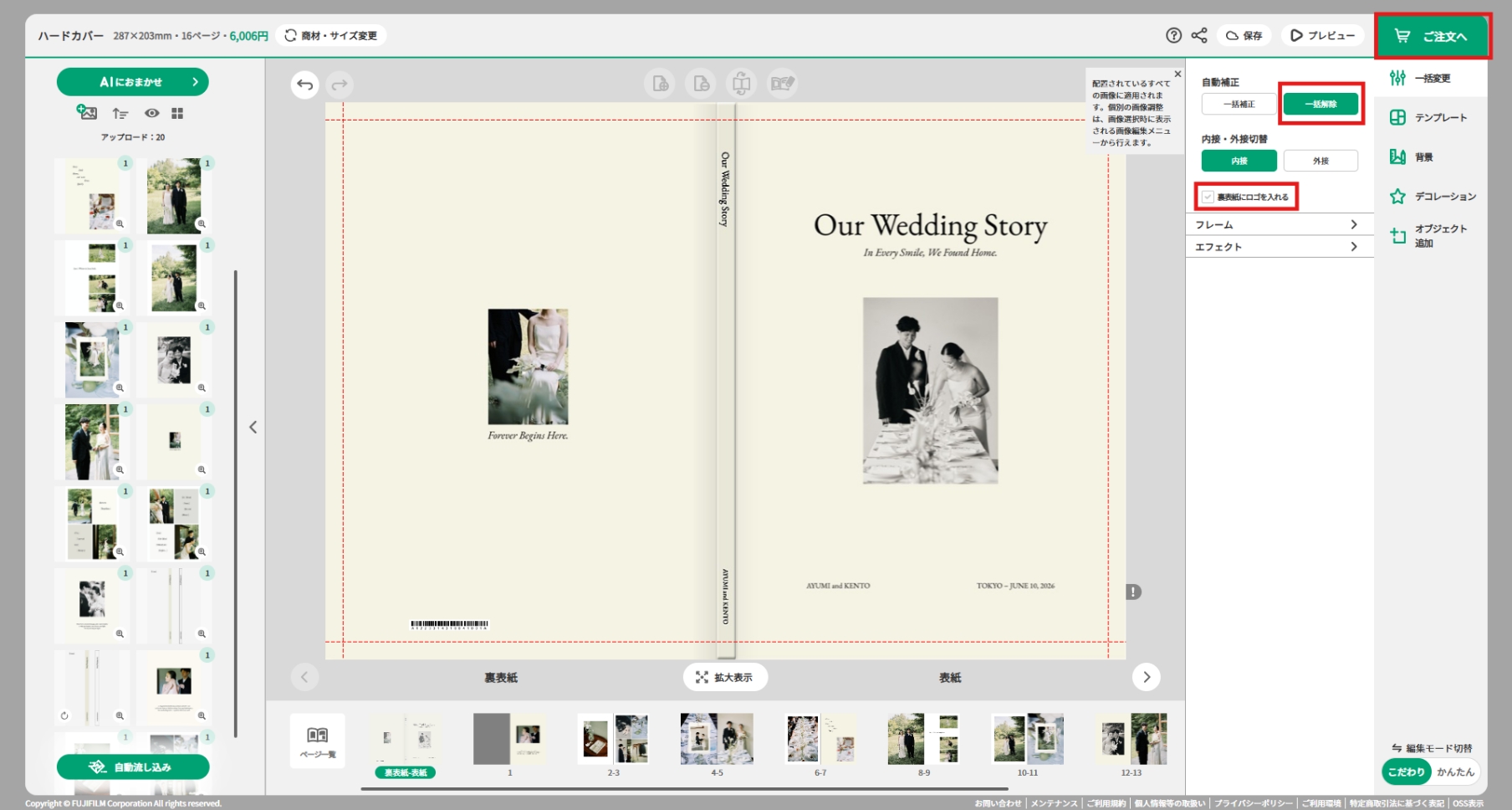Viewport: 1512px width, 810px height.
Task: Click the ご注文へ order button
Action: click(x=1433, y=36)
